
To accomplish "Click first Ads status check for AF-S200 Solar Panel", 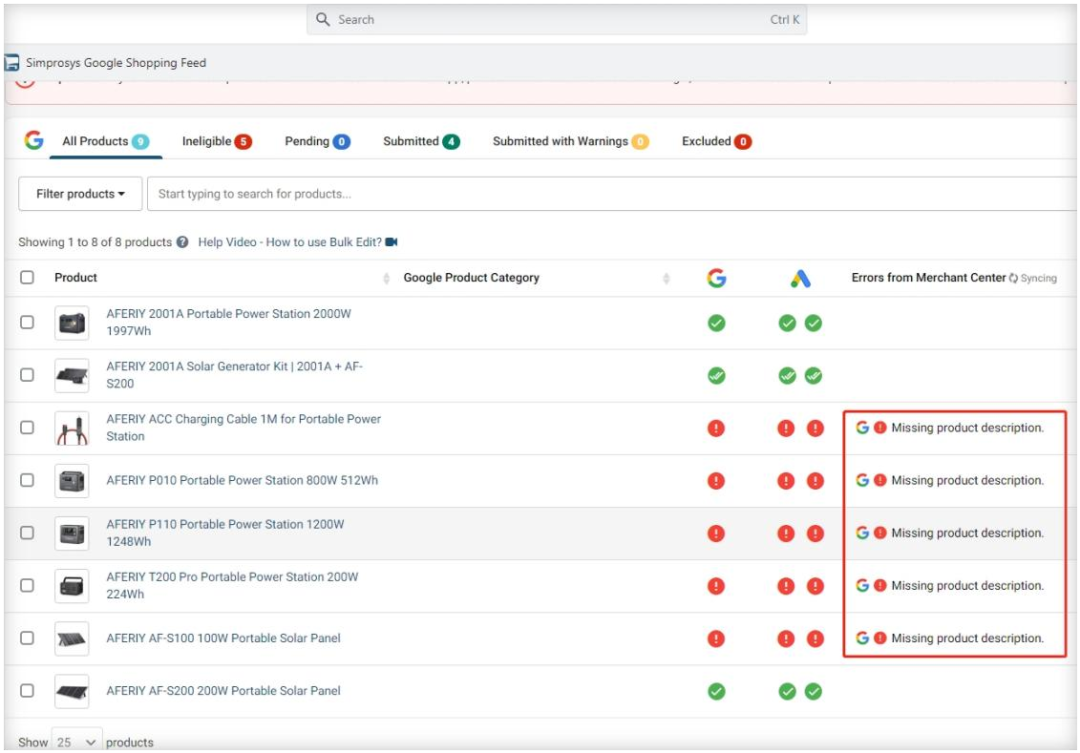I will [x=787, y=691].
